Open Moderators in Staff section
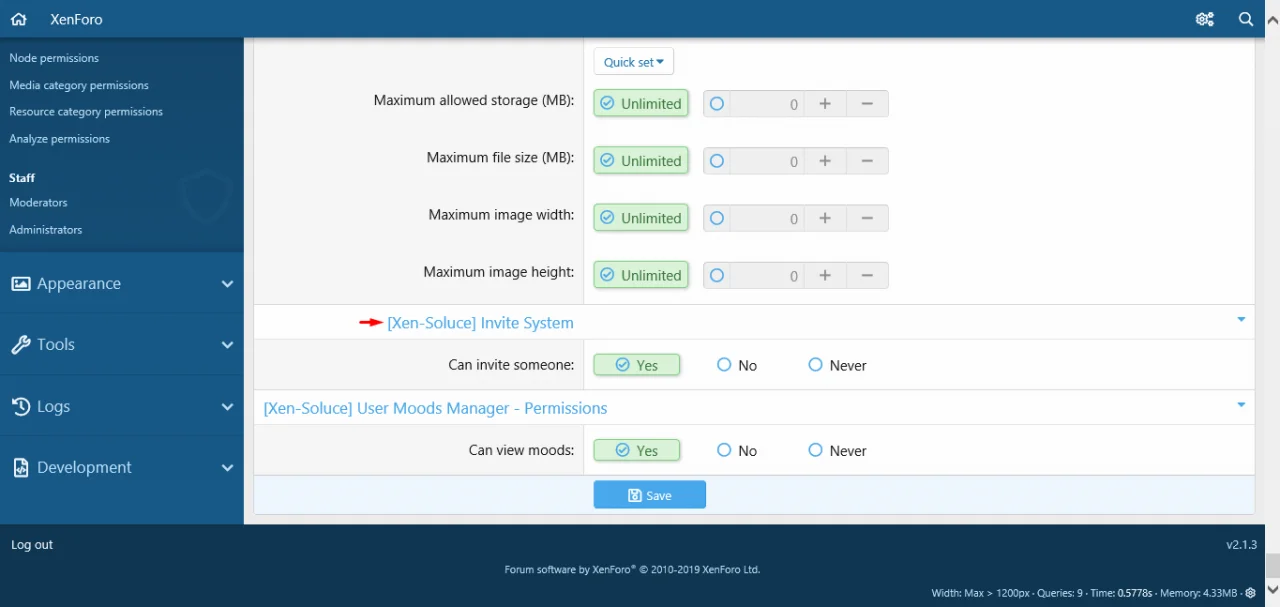1280x607 pixels. (39, 203)
